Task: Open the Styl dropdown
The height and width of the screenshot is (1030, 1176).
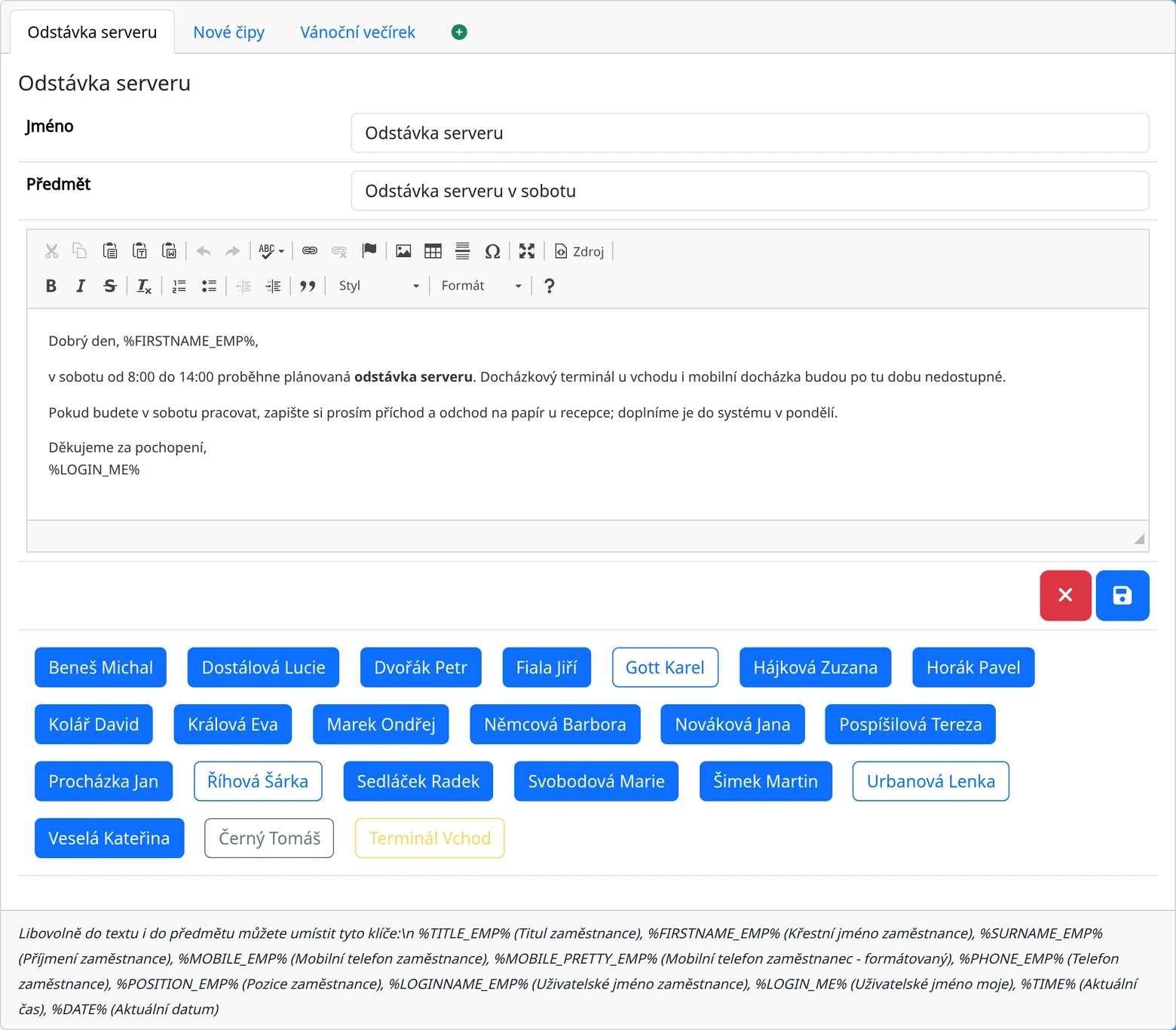Action: pos(378,286)
